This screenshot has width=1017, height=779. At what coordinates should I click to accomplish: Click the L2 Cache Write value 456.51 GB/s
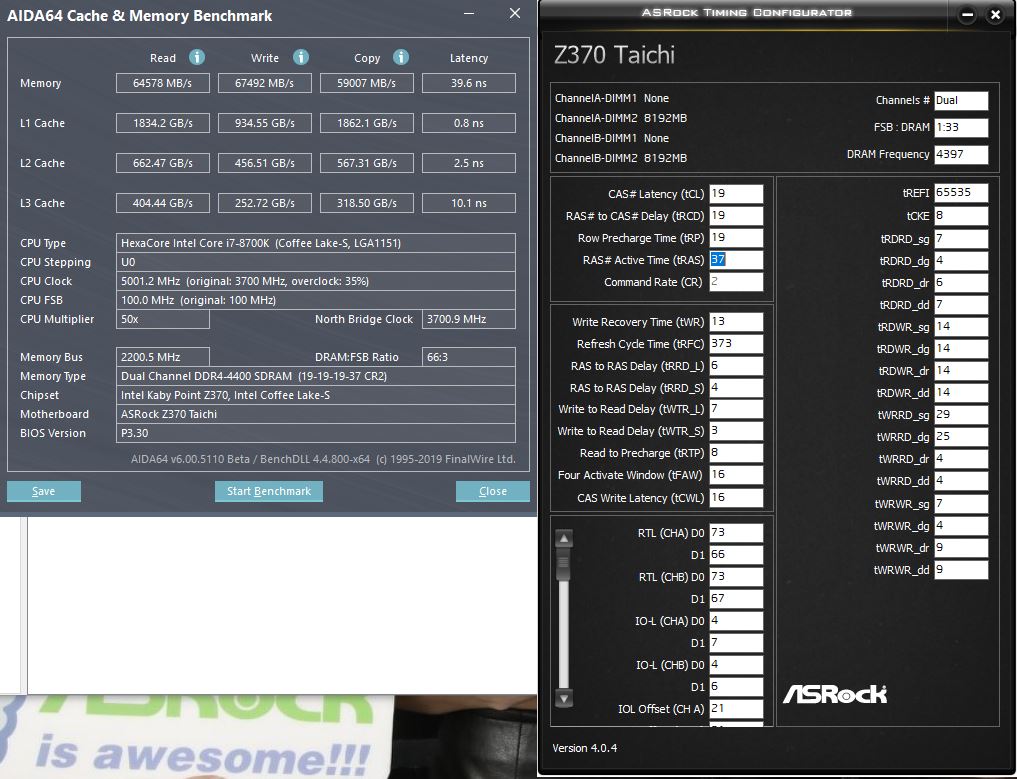click(x=265, y=163)
